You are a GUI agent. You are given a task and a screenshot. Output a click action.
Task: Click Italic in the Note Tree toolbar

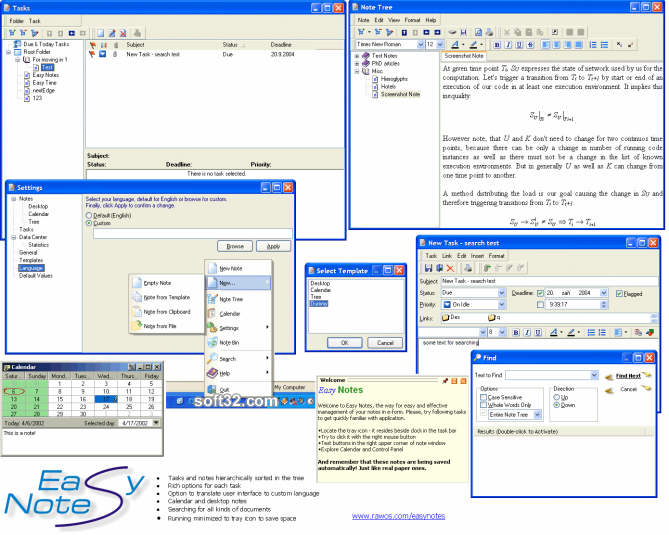pos(508,45)
